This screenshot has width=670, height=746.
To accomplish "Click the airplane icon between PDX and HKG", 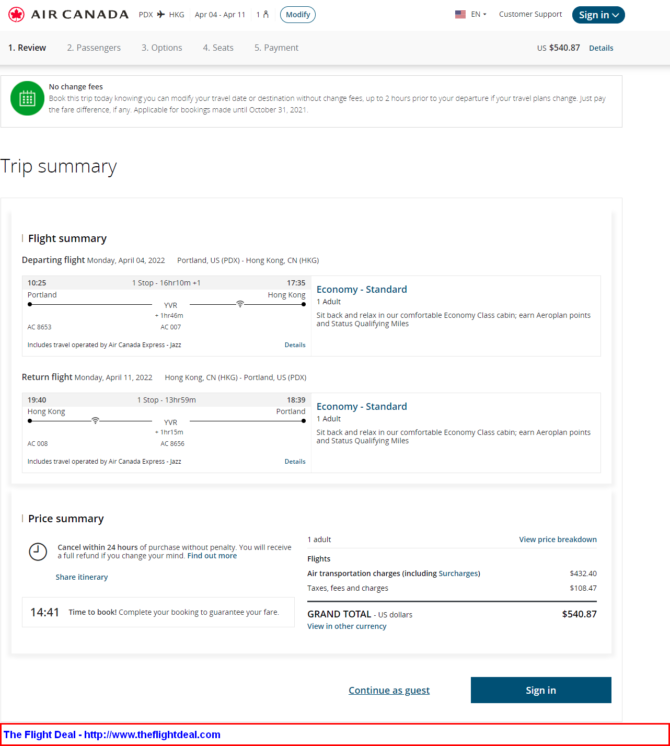I will click(x=161, y=14).
